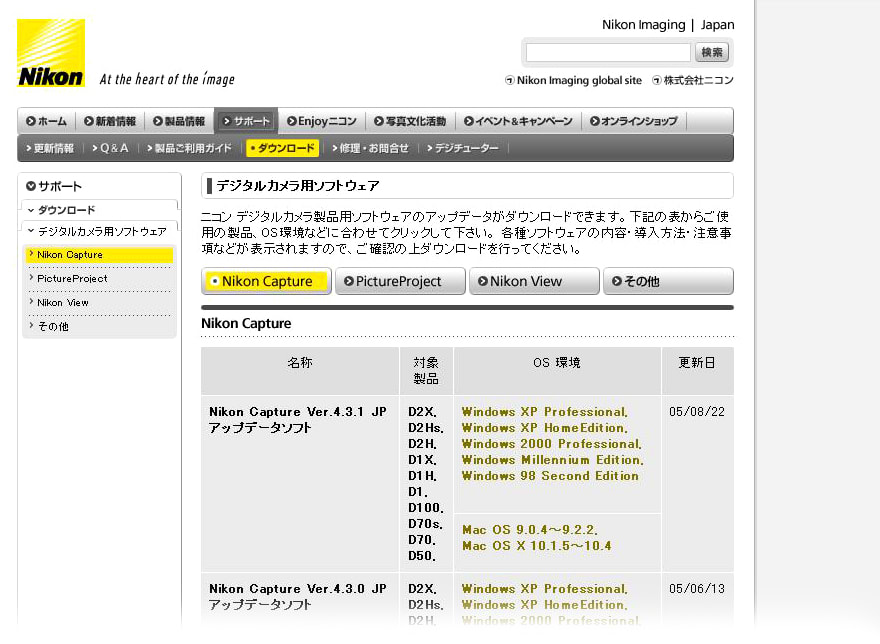
Task: Open Windows Millennium Edition link
Action: (552, 460)
